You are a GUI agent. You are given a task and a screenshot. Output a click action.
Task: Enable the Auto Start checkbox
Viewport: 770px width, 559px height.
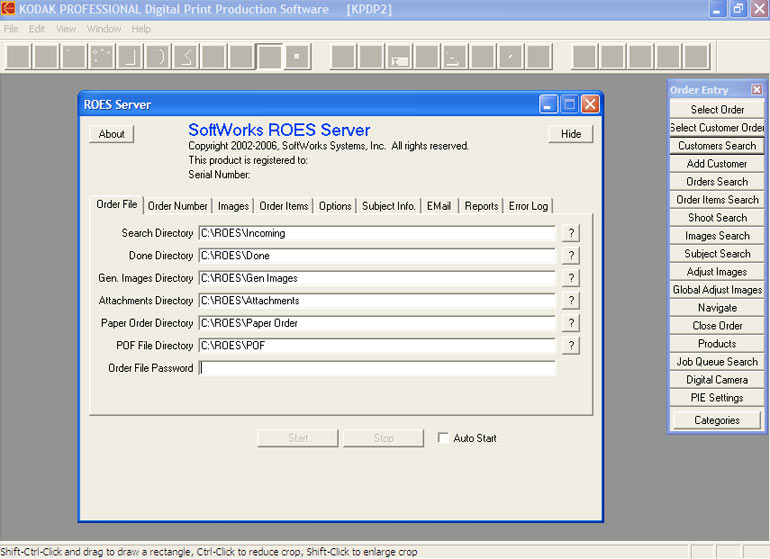pos(443,438)
